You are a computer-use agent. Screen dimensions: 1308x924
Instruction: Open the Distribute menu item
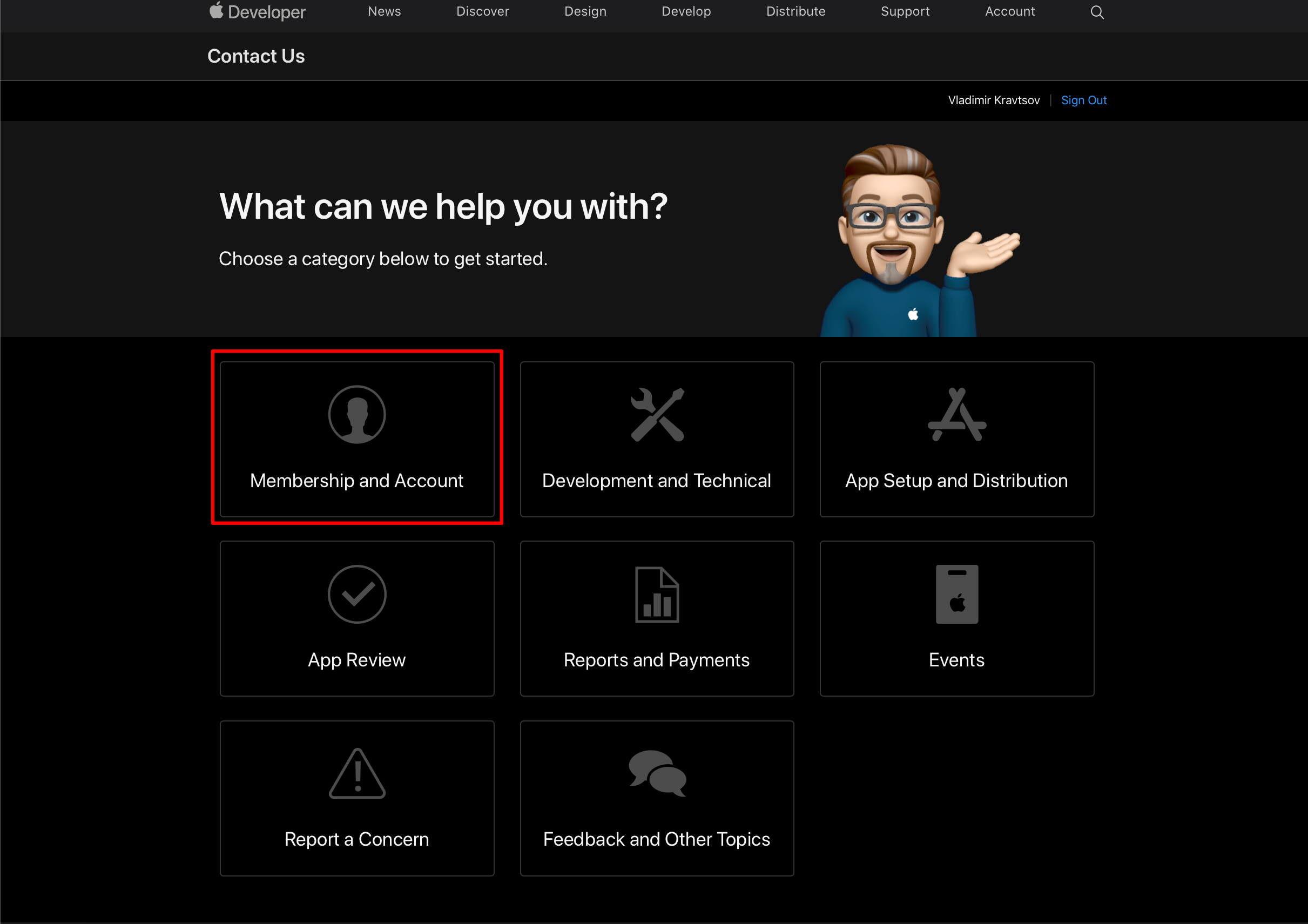[x=795, y=11]
